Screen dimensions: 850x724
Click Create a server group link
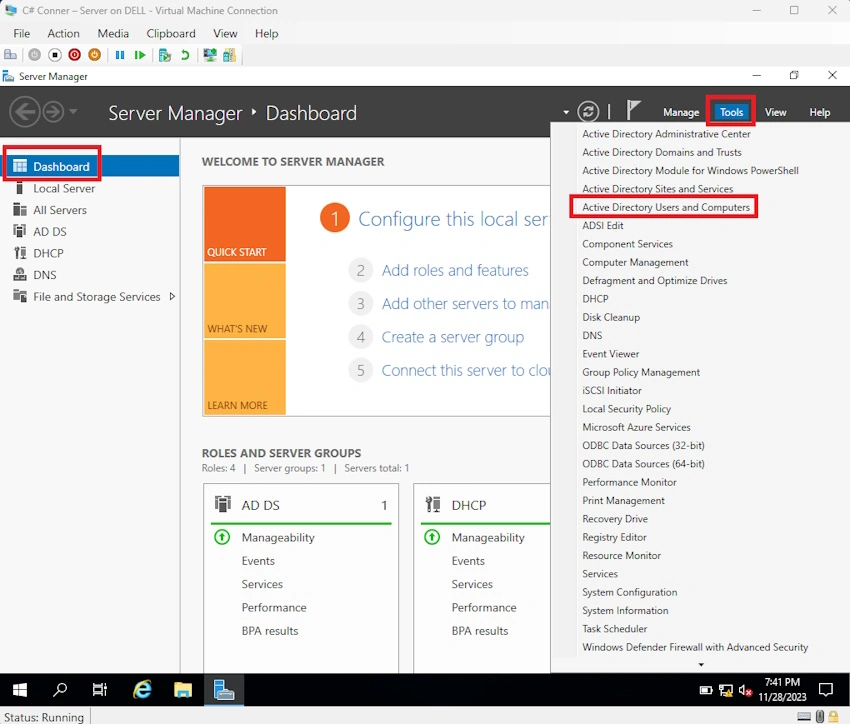coord(453,337)
